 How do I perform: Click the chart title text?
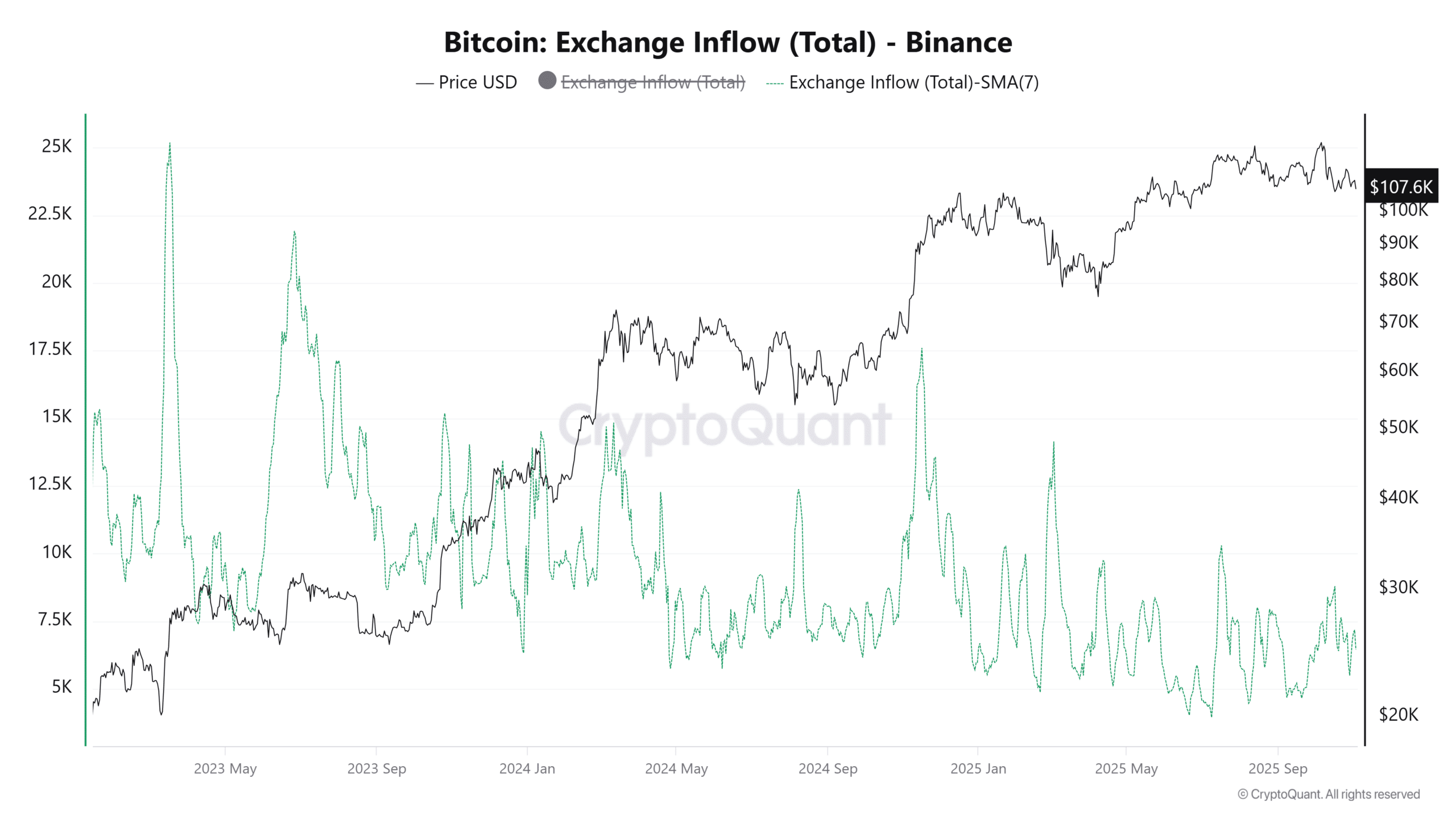click(728, 43)
